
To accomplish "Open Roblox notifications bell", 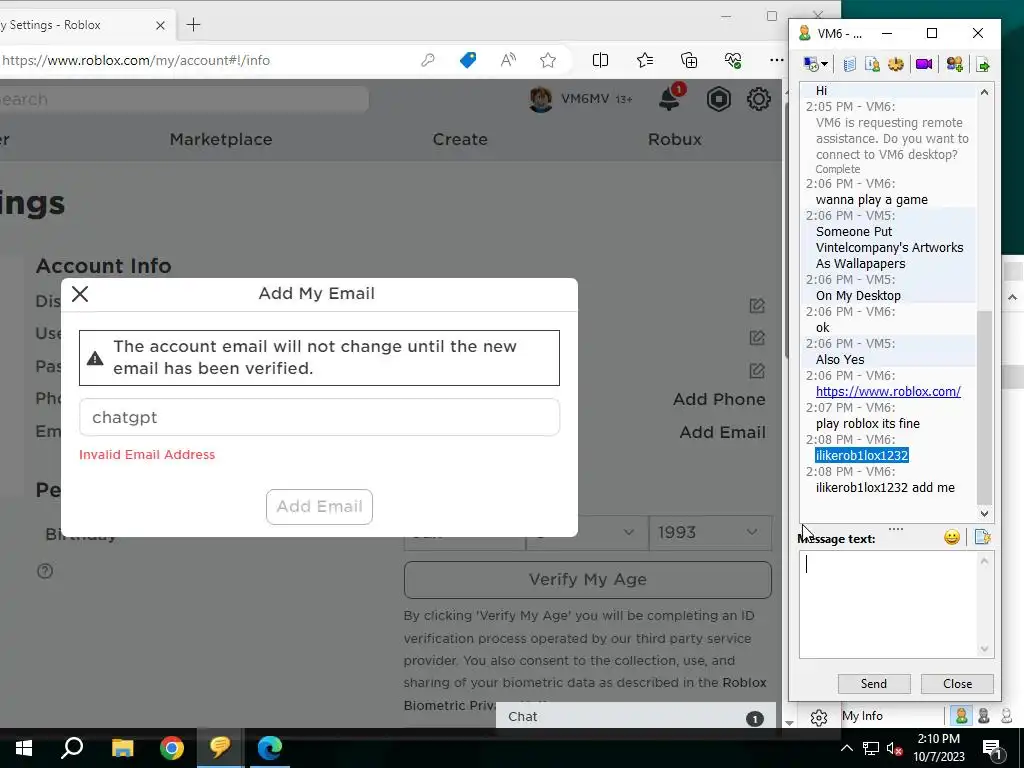I will (671, 99).
